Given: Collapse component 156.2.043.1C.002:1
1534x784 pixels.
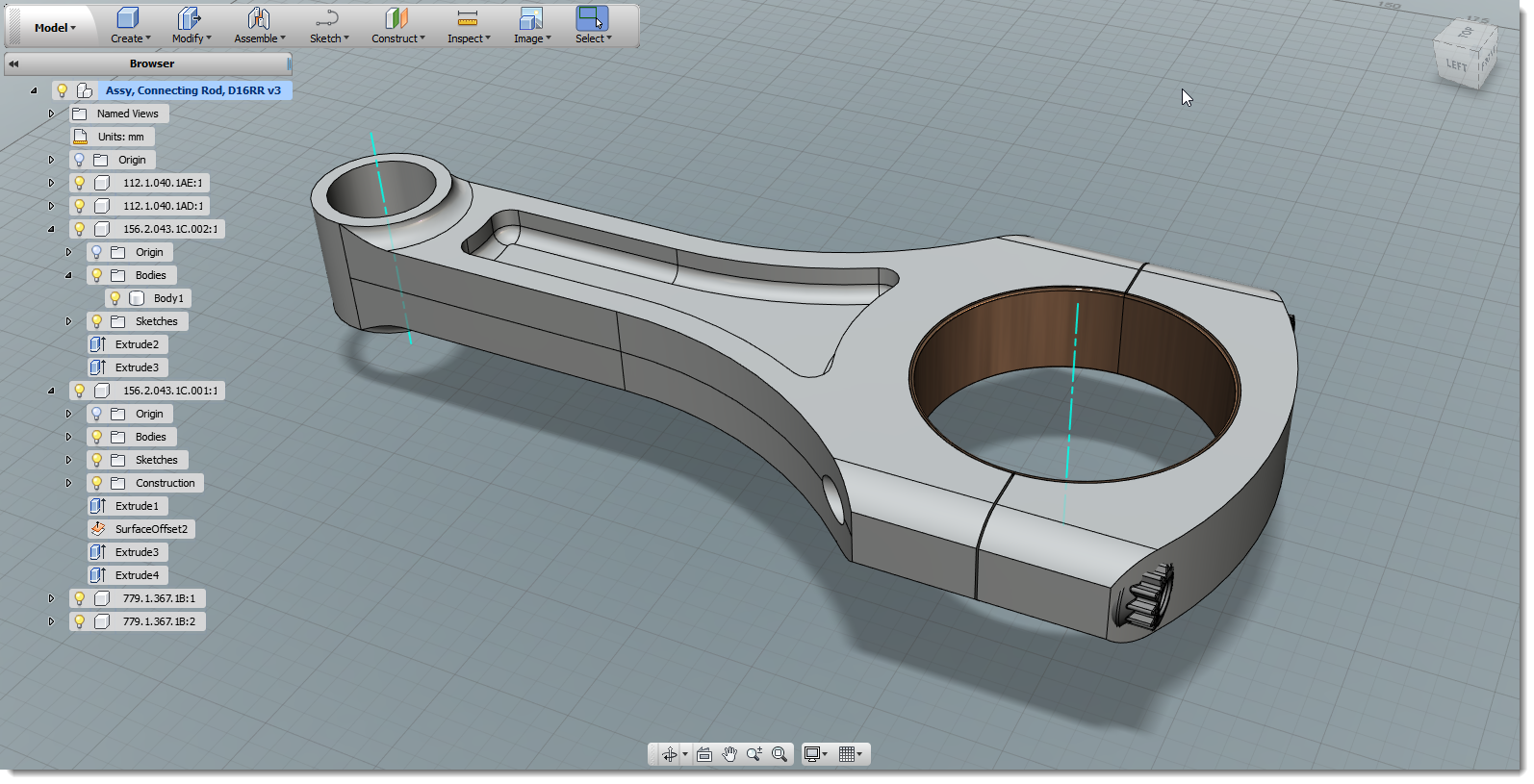Looking at the screenshot, I should (52, 229).
